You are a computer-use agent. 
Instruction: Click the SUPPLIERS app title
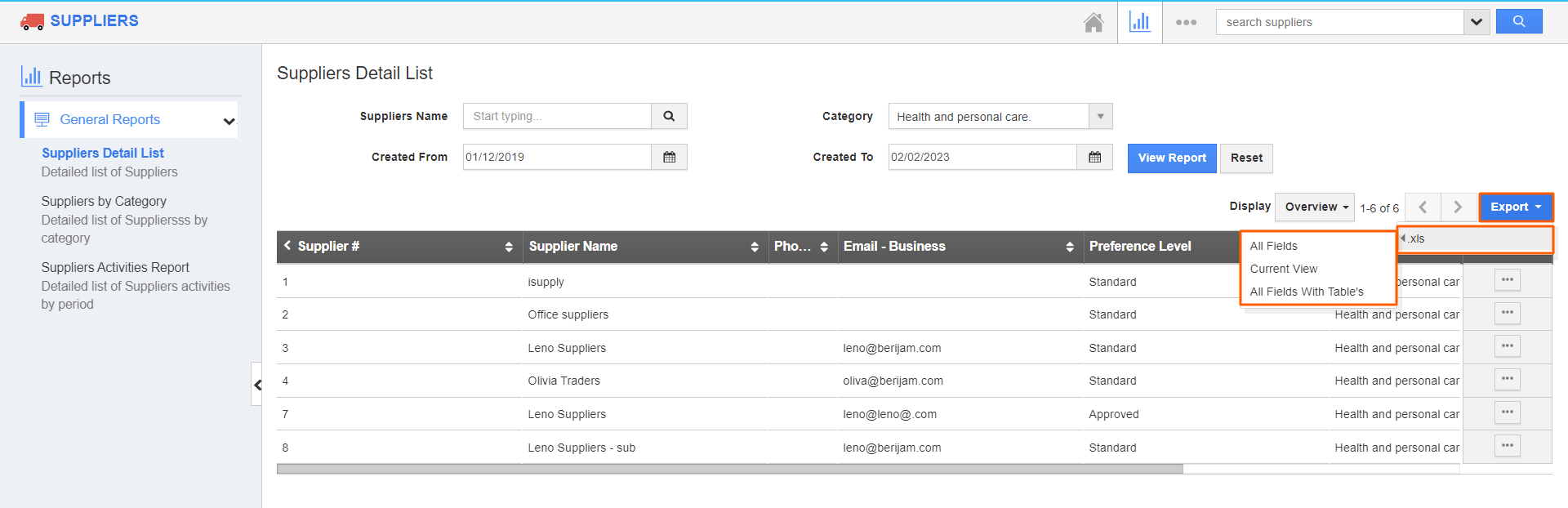95,20
